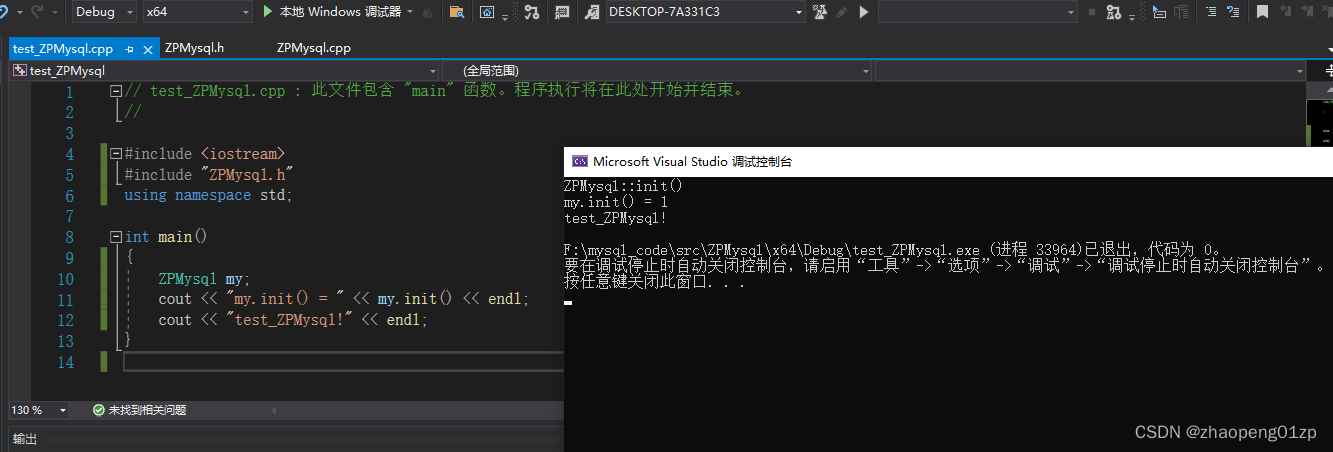The height and width of the screenshot is (452, 1333).
Task: Click the green check status icon
Action: (x=98, y=410)
